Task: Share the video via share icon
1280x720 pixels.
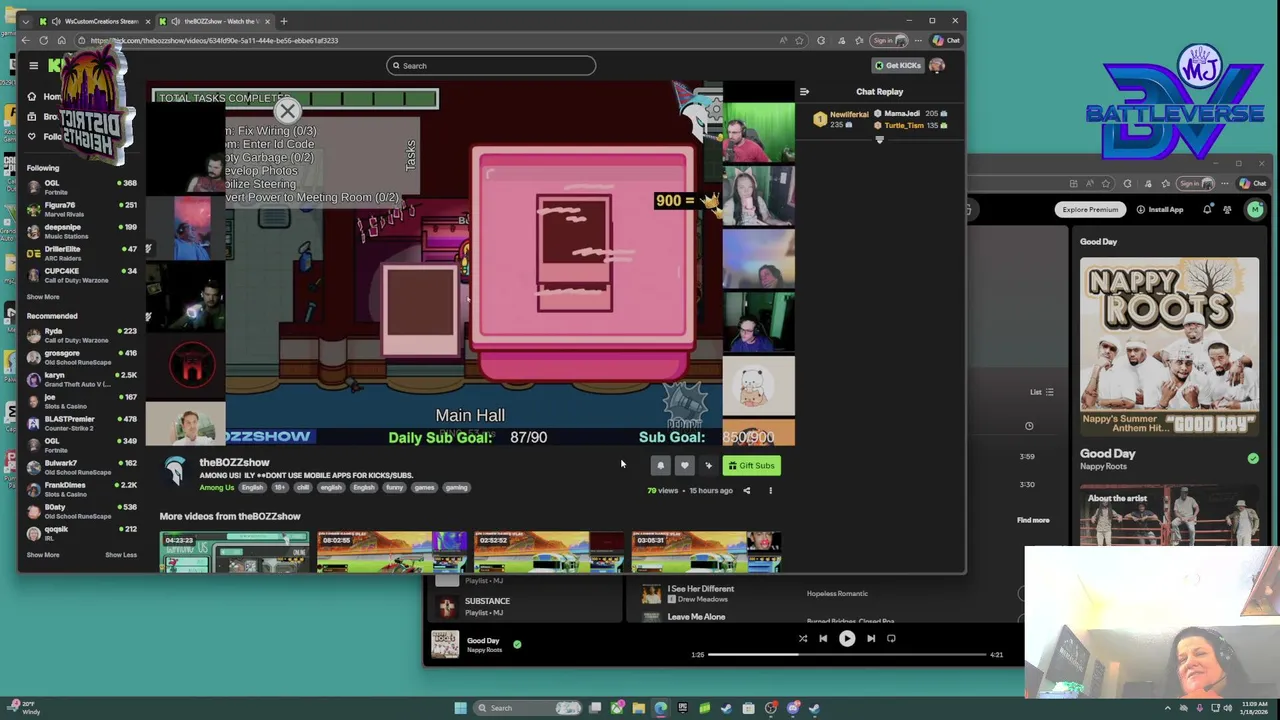Action: 746,491
